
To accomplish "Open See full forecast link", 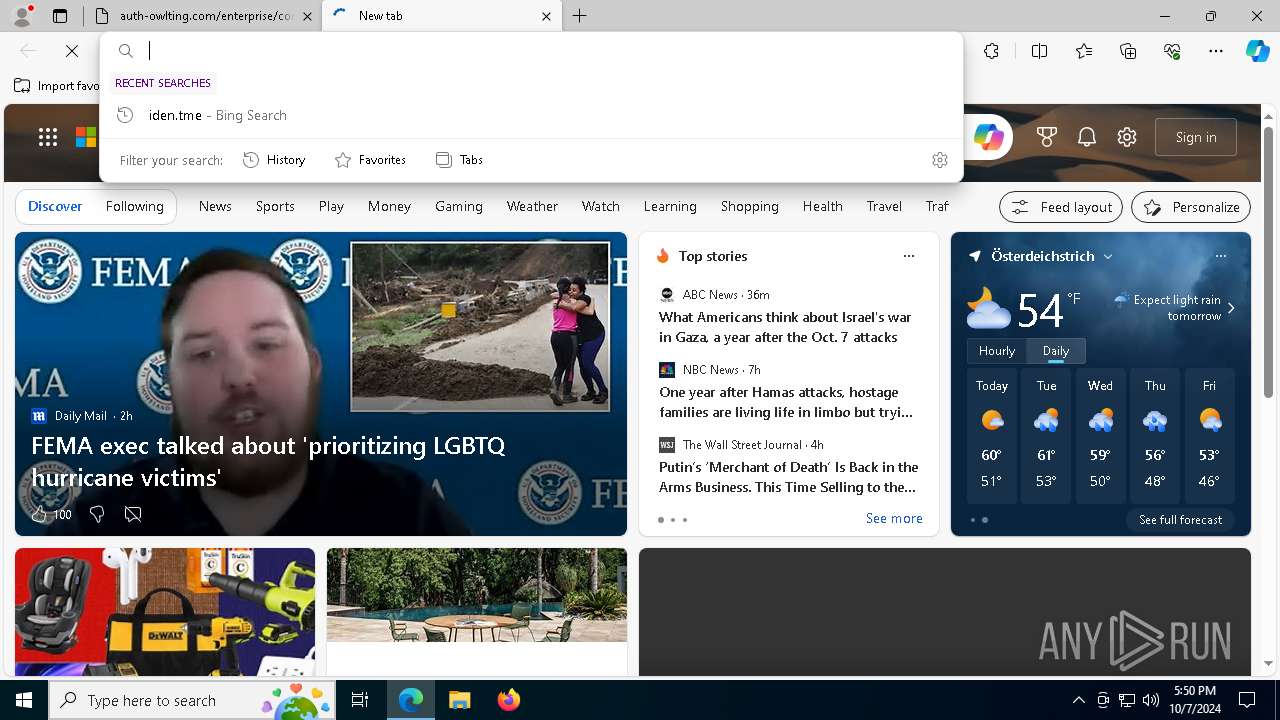I will click(1180, 520).
